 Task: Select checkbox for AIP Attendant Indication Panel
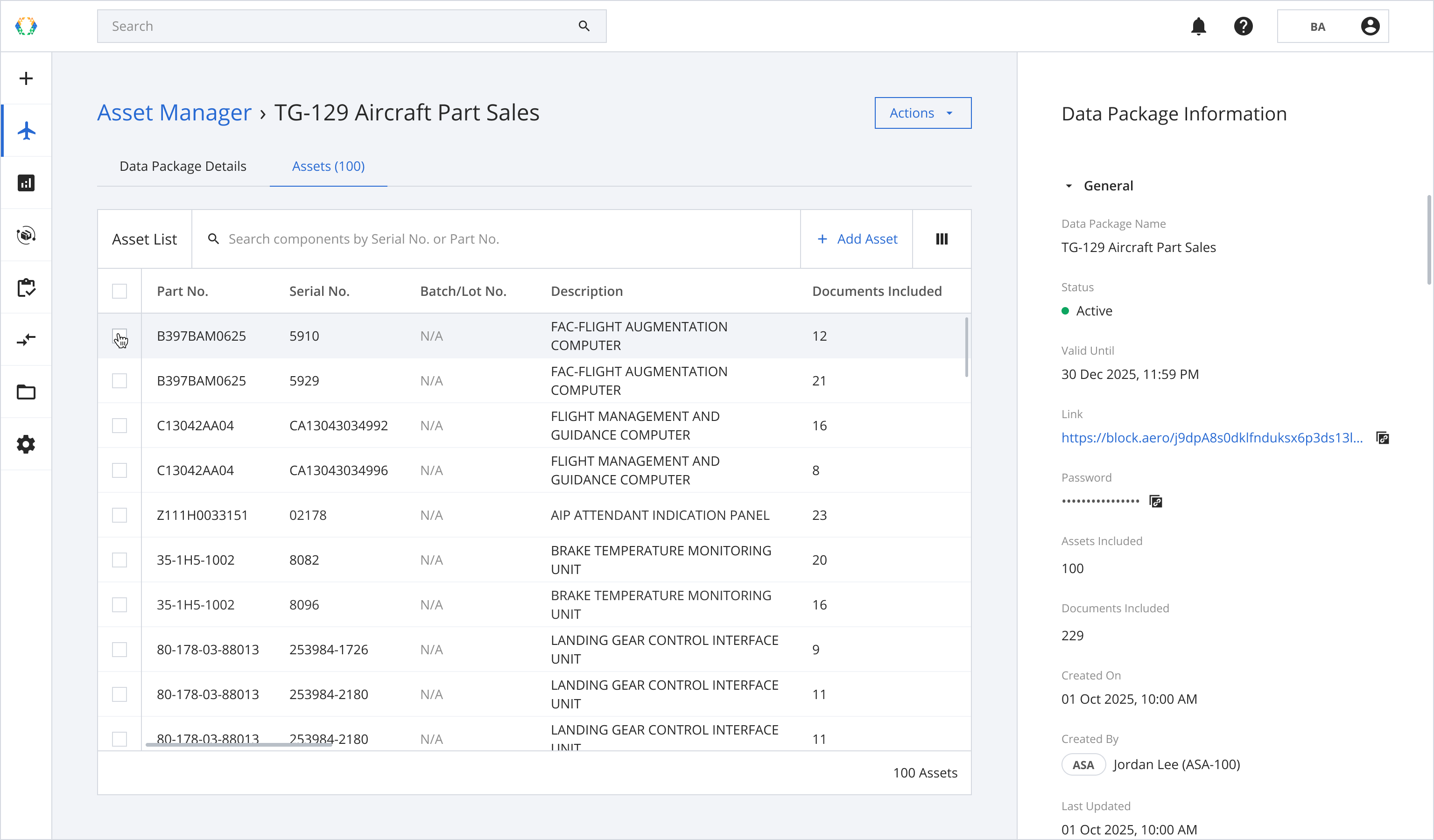coord(119,515)
